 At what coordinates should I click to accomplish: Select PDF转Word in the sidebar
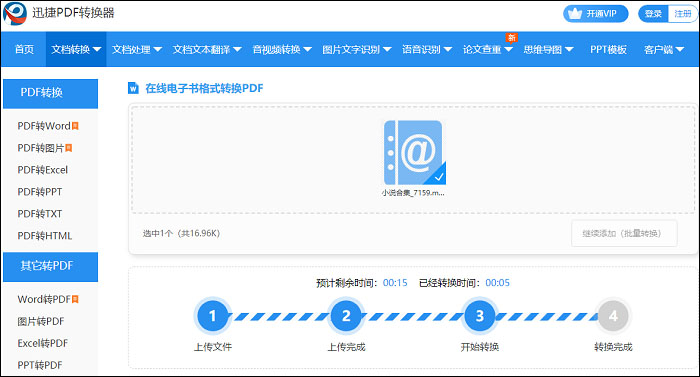pyautogui.click(x=44, y=126)
